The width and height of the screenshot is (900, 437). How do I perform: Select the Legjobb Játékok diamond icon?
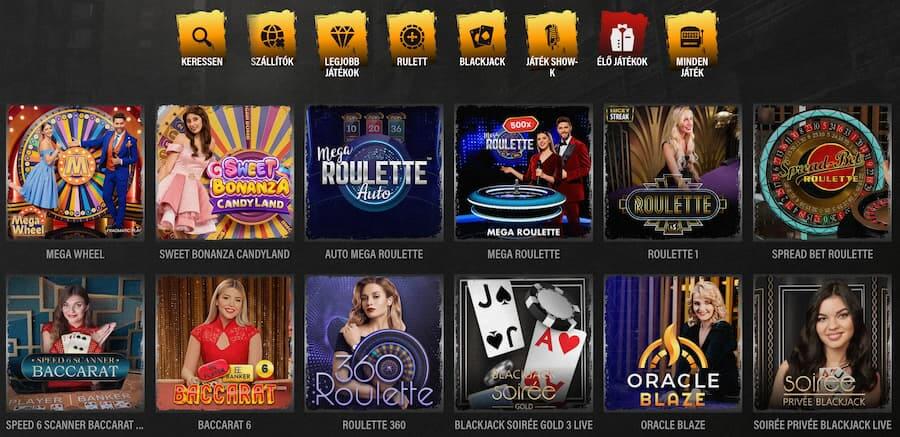(342, 37)
